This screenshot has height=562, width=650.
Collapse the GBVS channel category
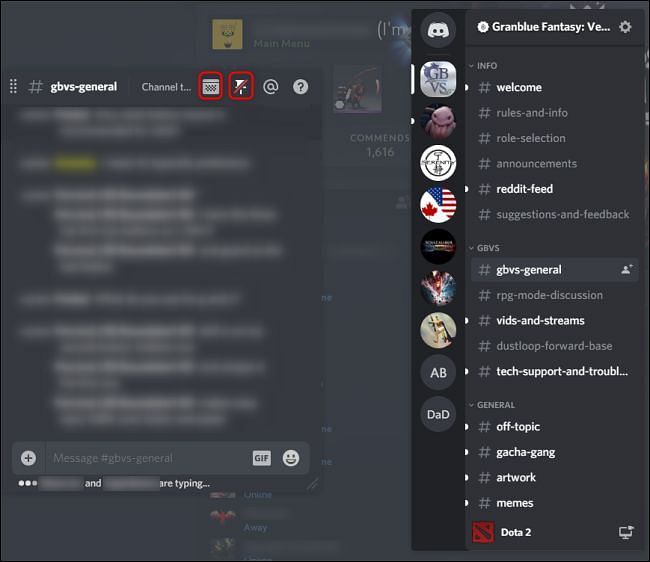pyautogui.click(x=484, y=248)
